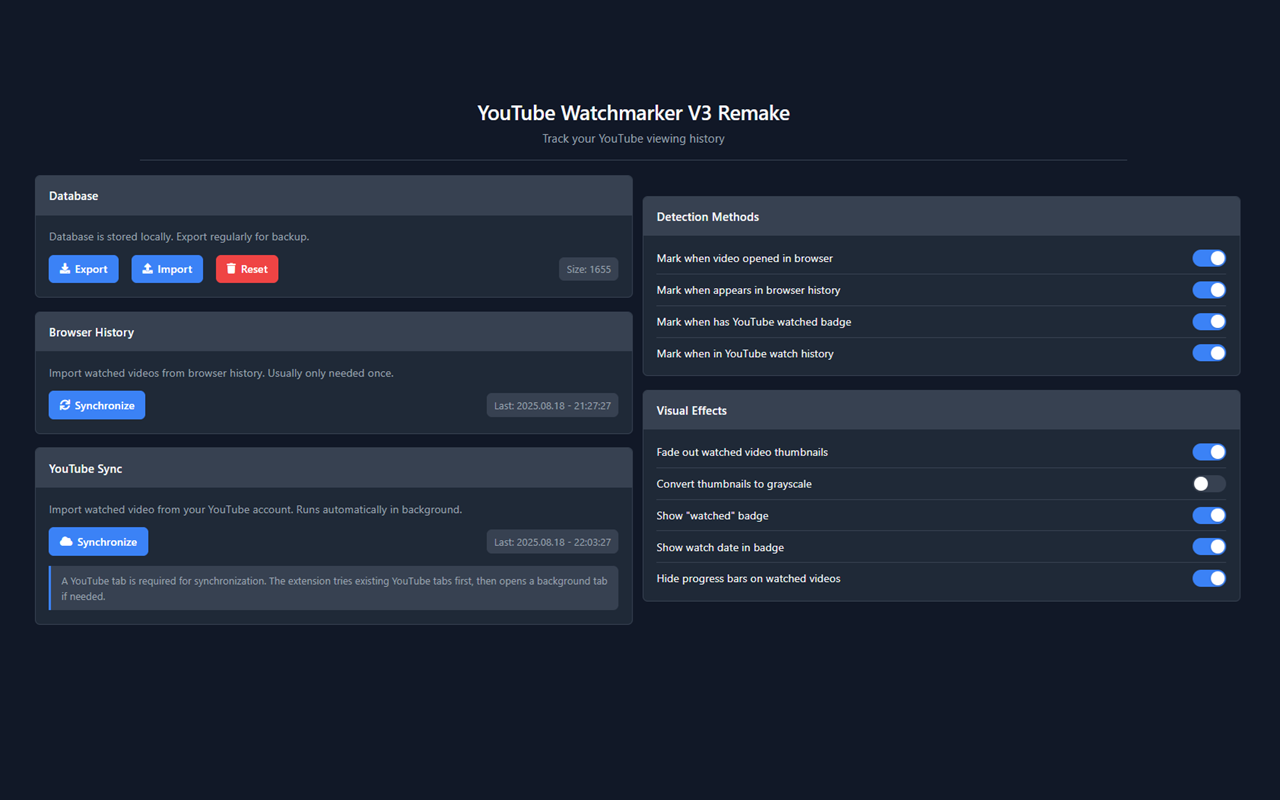This screenshot has height=800, width=1280.
Task: Click 'Import watched videos from browser history' description
Action: pos(221,373)
